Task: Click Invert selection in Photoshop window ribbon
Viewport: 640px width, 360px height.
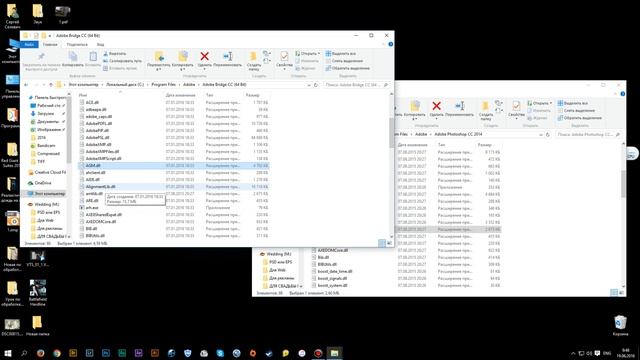Action: 580,118
